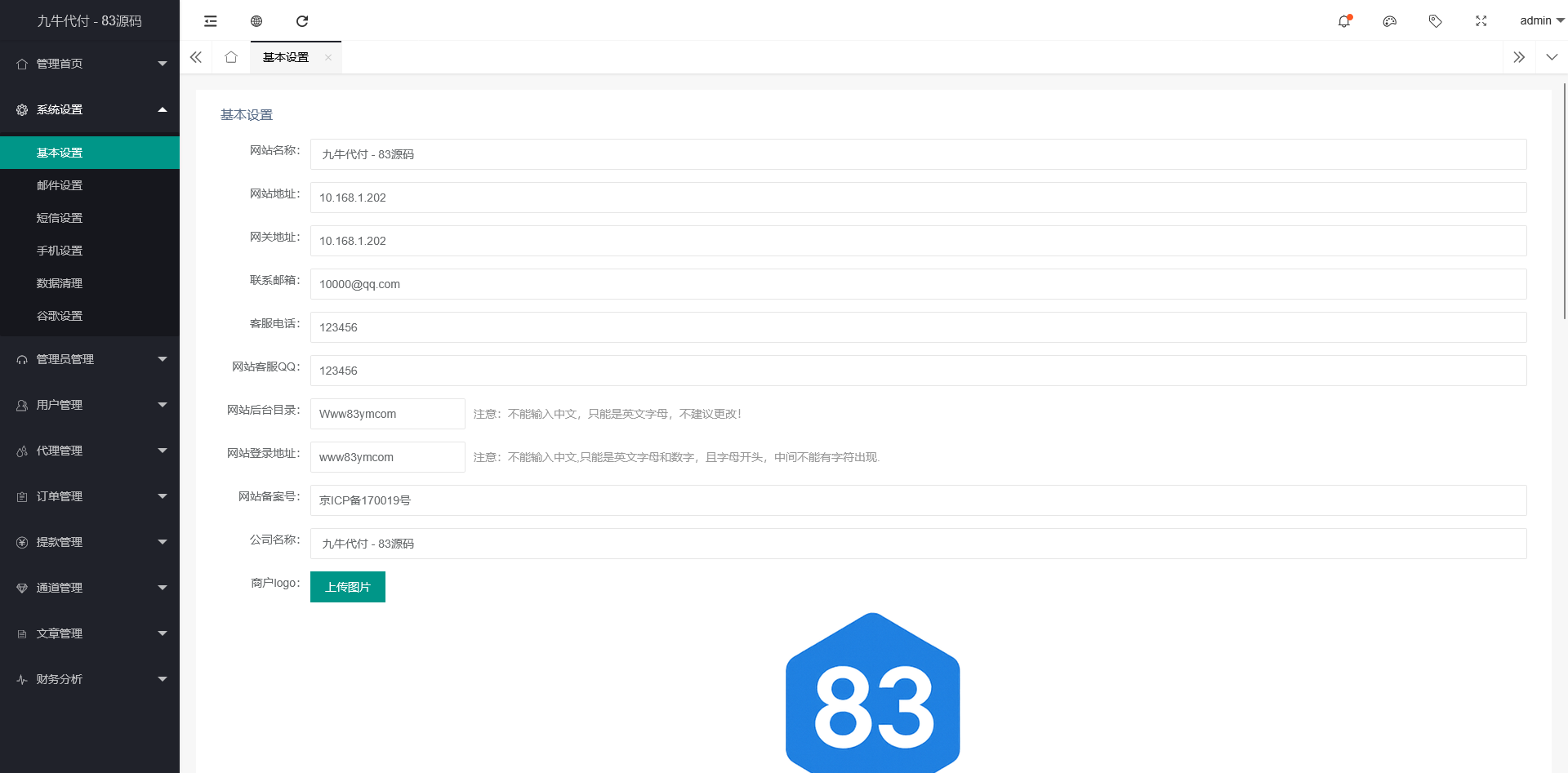Enter fullscreen using the expand icon
The height and width of the screenshot is (773, 1568).
click(1481, 21)
